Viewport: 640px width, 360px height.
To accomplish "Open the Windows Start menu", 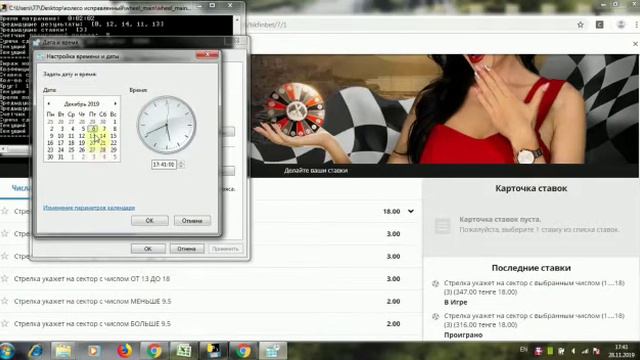I will (x=7, y=351).
